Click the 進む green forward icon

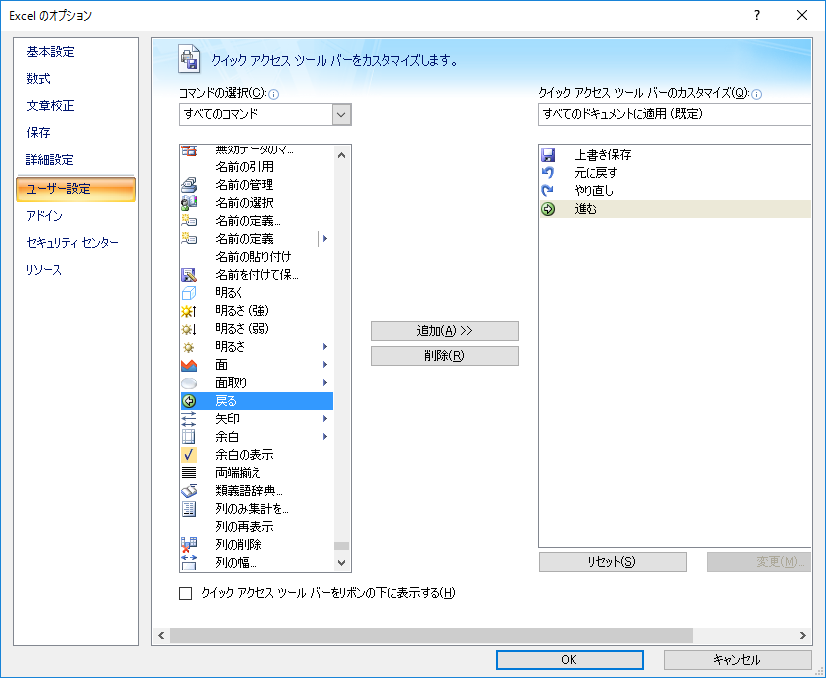pyautogui.click(x=548, y=209)
